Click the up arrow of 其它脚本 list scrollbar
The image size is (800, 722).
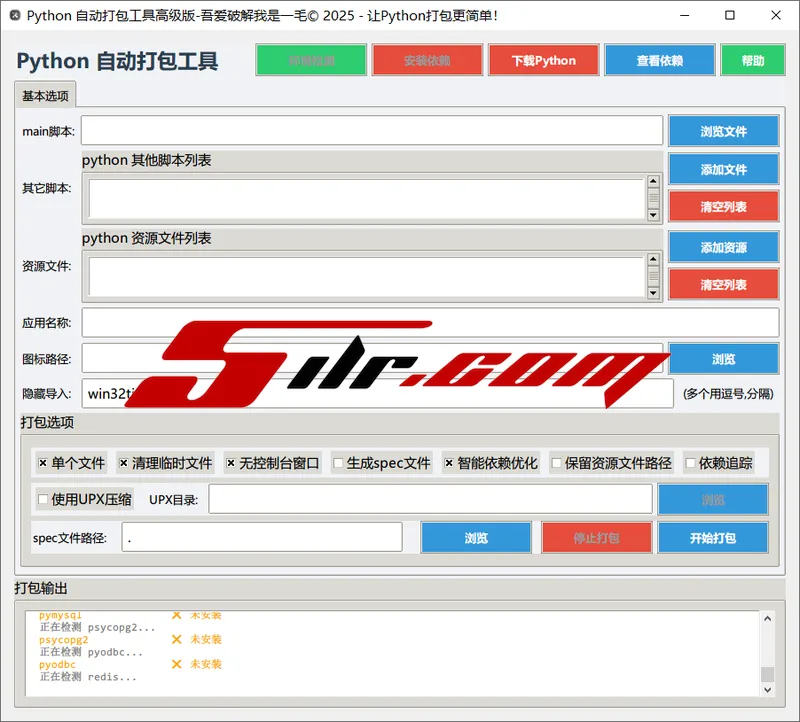pyautogui.click(x=653, y=181)
